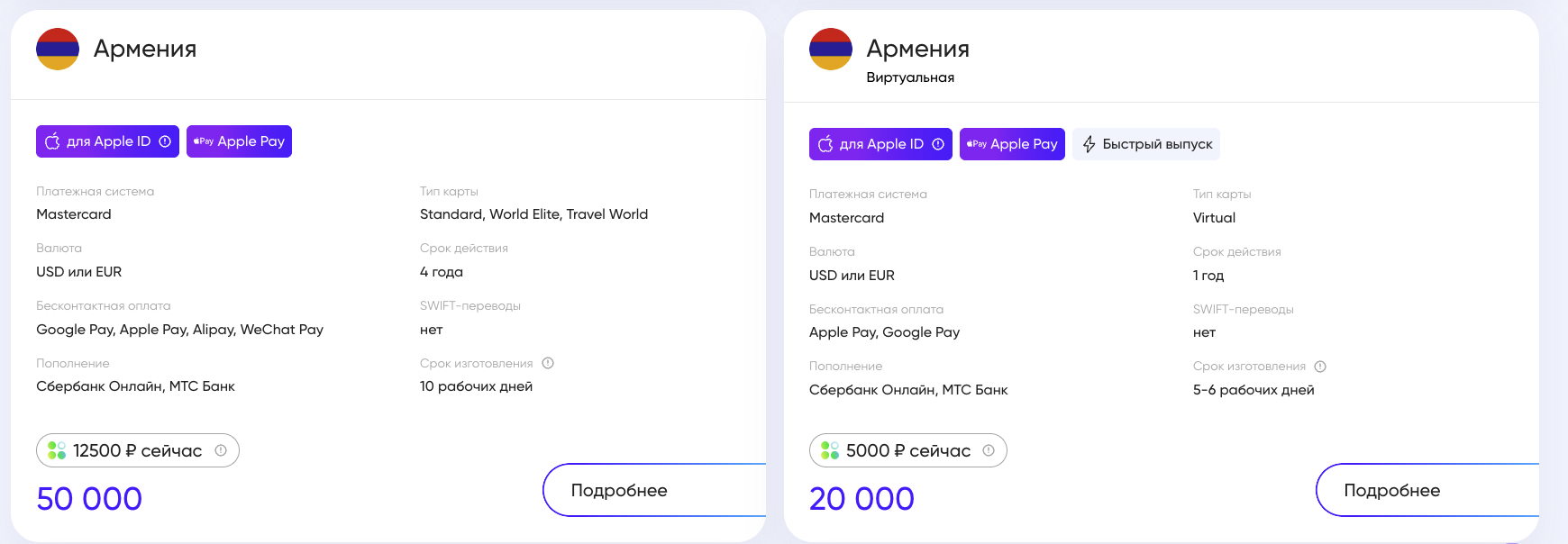Click the Армения Виртуальная card title

[x=917, y=49]
